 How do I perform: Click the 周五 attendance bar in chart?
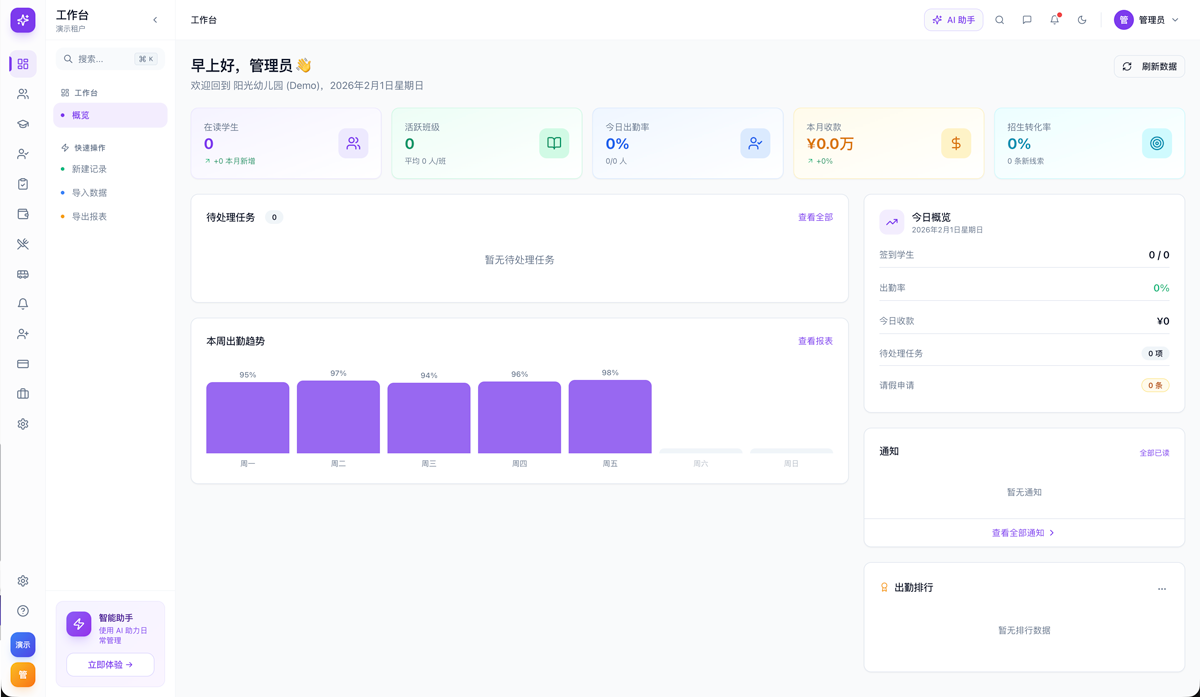(x=610, y=415)
